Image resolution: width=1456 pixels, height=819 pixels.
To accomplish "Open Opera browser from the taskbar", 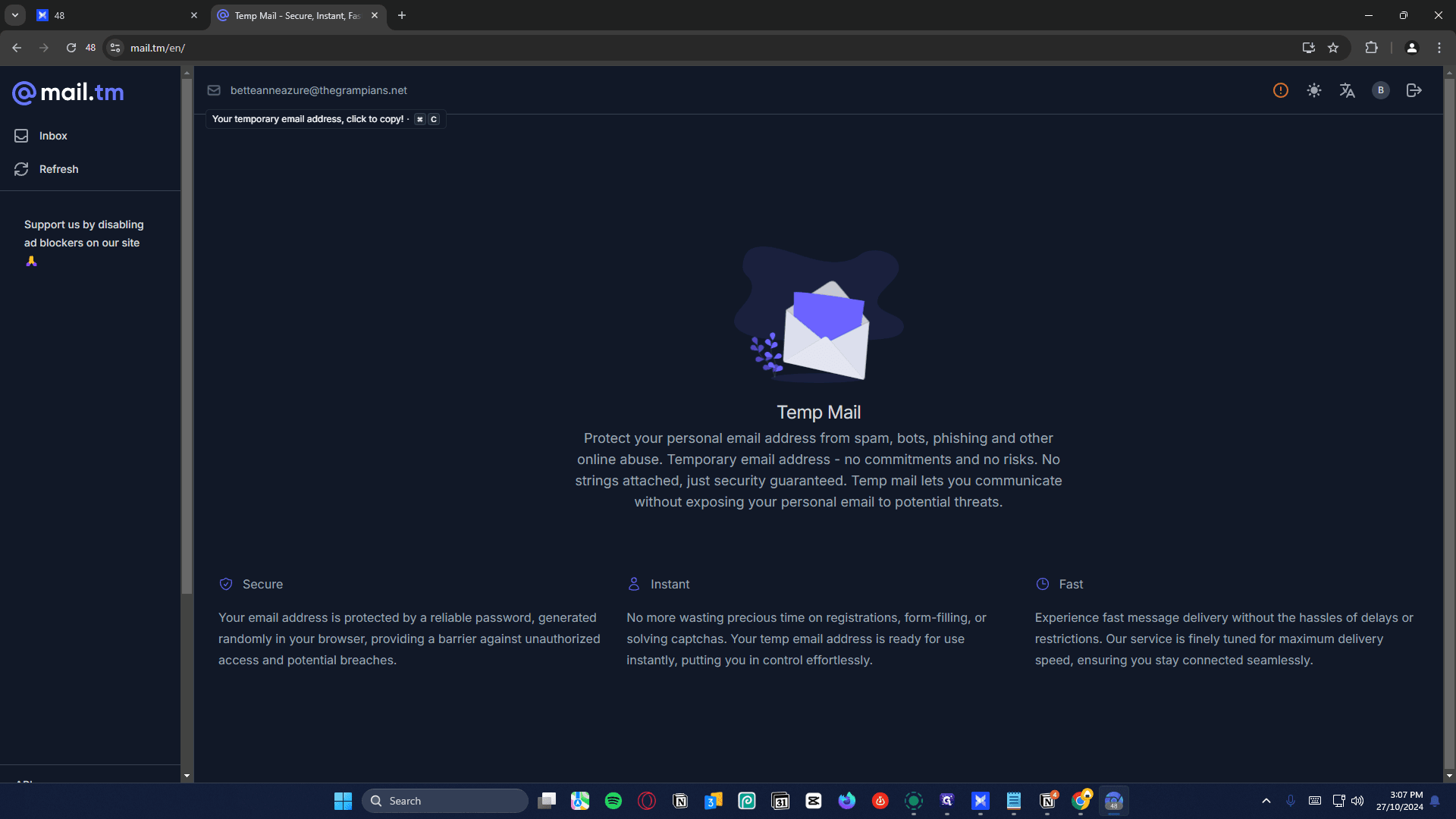I will point(647,801).
